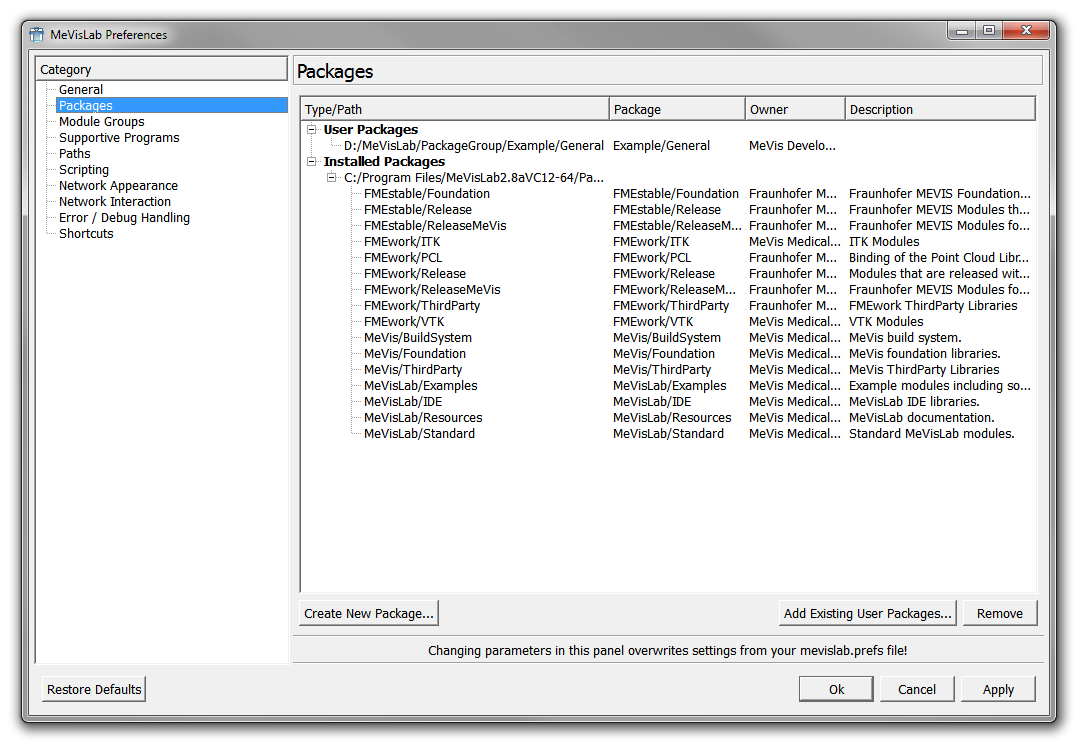Collapse the Installed Packages tree group
This screenshot has width=1080, height=749.
[x=312, y=162]
